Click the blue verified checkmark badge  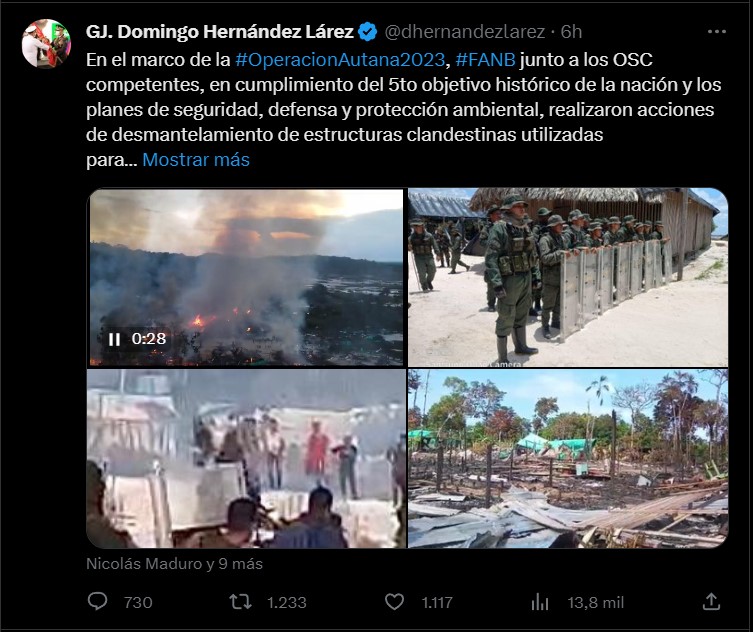click(367, 32)
